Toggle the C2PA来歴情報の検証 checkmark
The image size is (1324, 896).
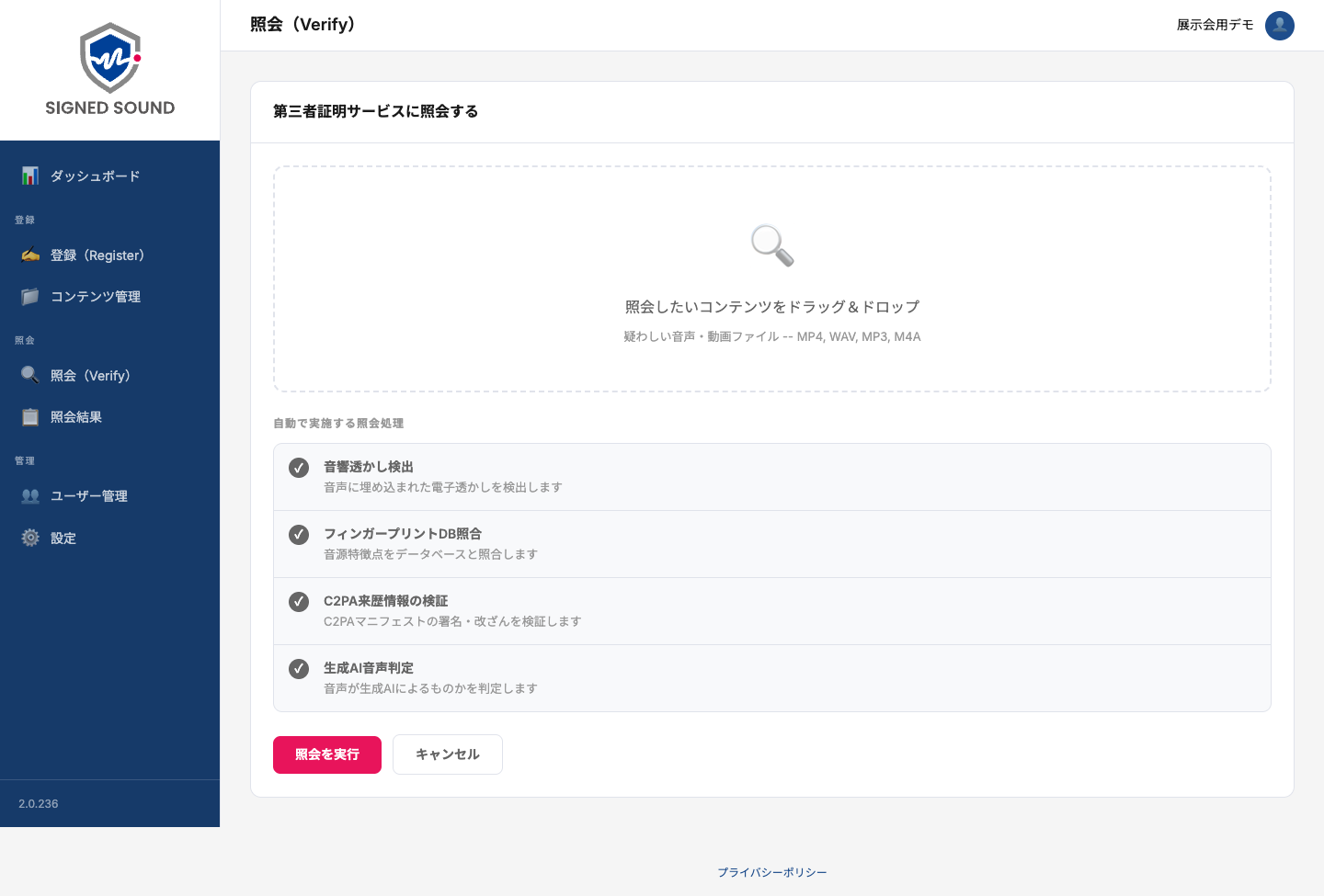pyautogui.click(x=299, y=602)
